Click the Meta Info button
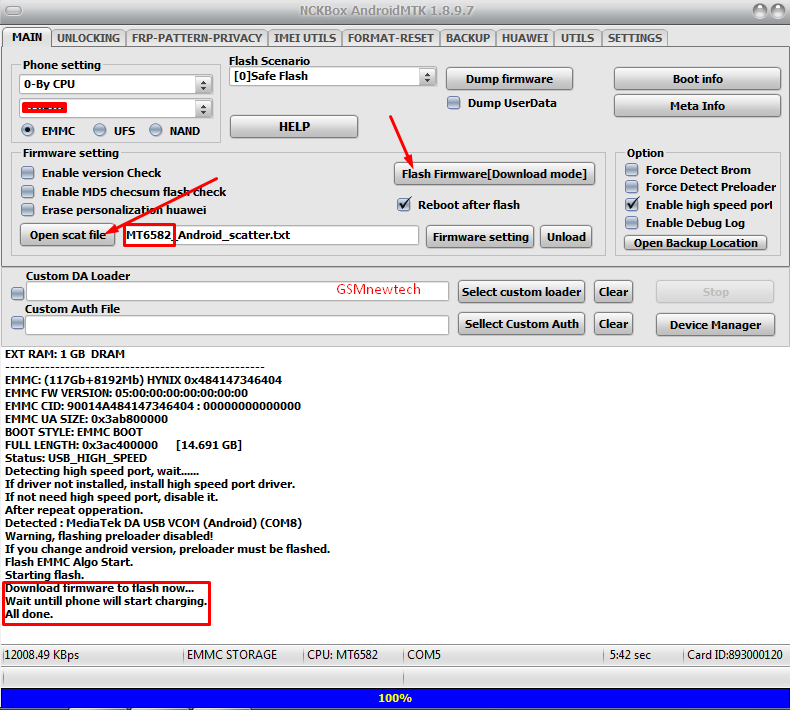The image size is (790, 710). [x=697, y=106]
